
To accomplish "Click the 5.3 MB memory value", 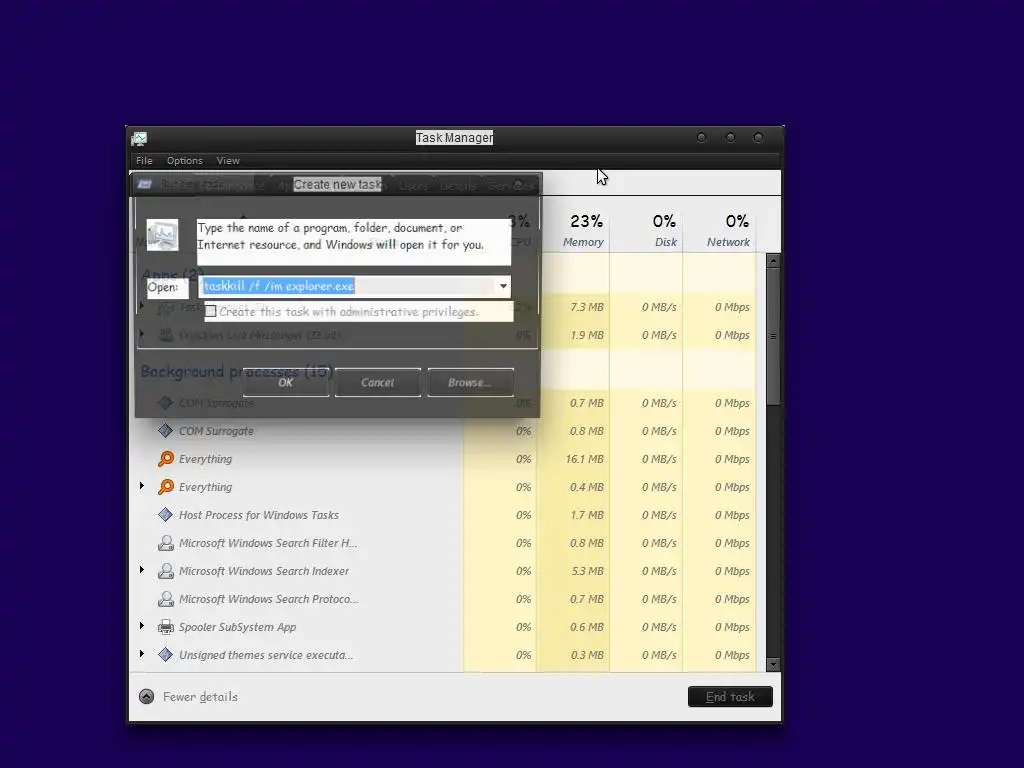I will 587,571.
